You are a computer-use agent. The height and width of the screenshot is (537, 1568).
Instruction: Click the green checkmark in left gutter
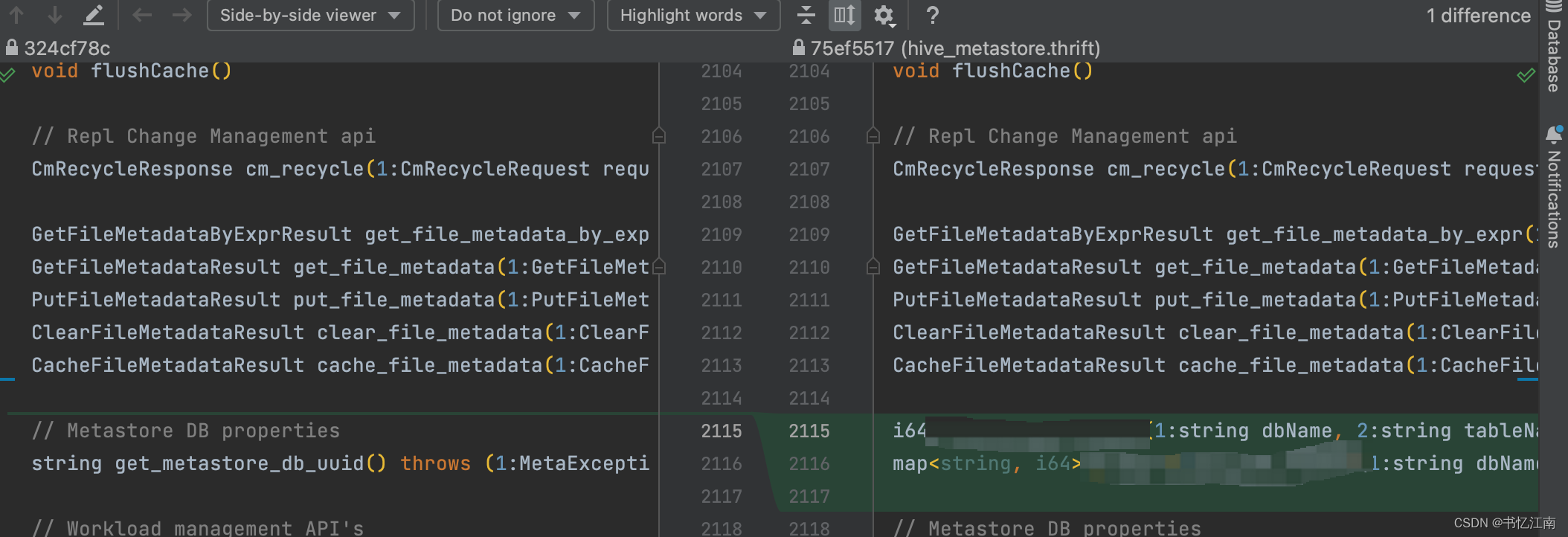point(7,74)
